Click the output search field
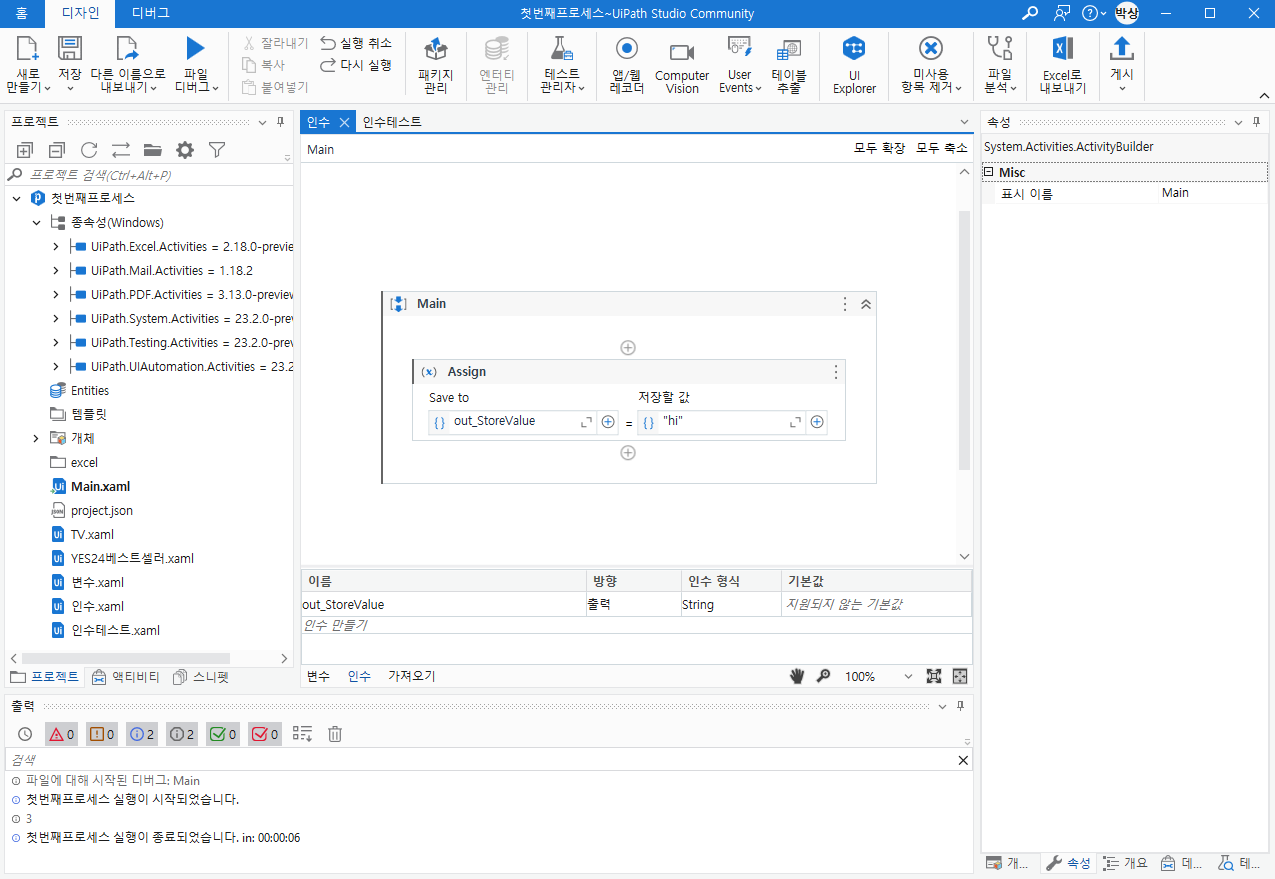 coord(480,760)
